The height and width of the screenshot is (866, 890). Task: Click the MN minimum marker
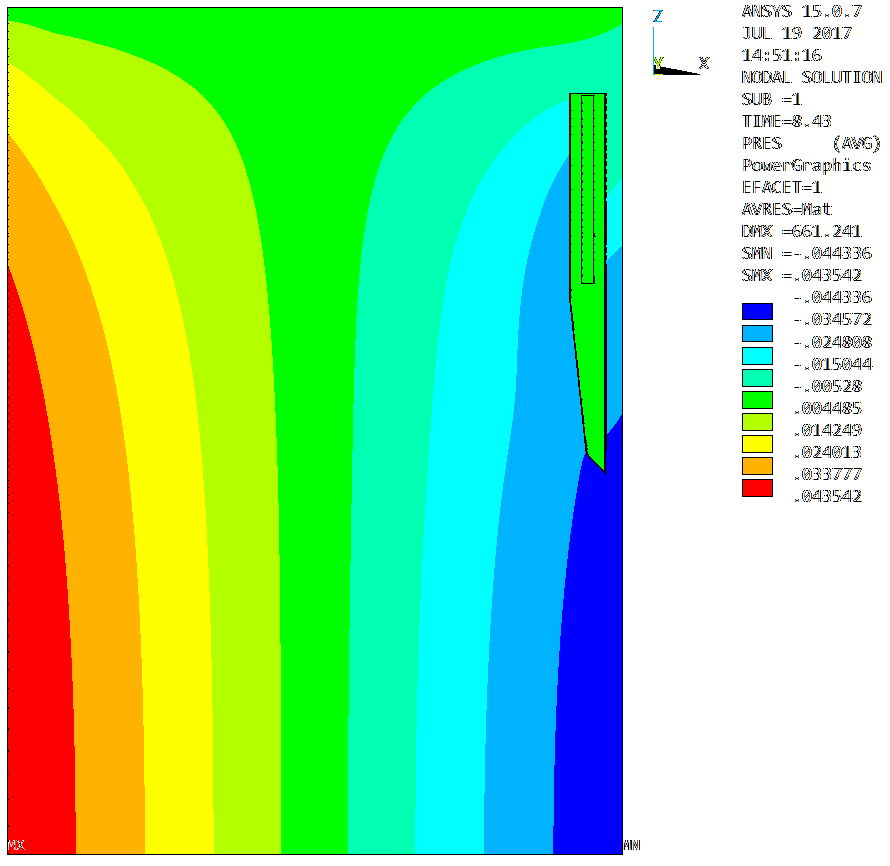coord(631,846)
